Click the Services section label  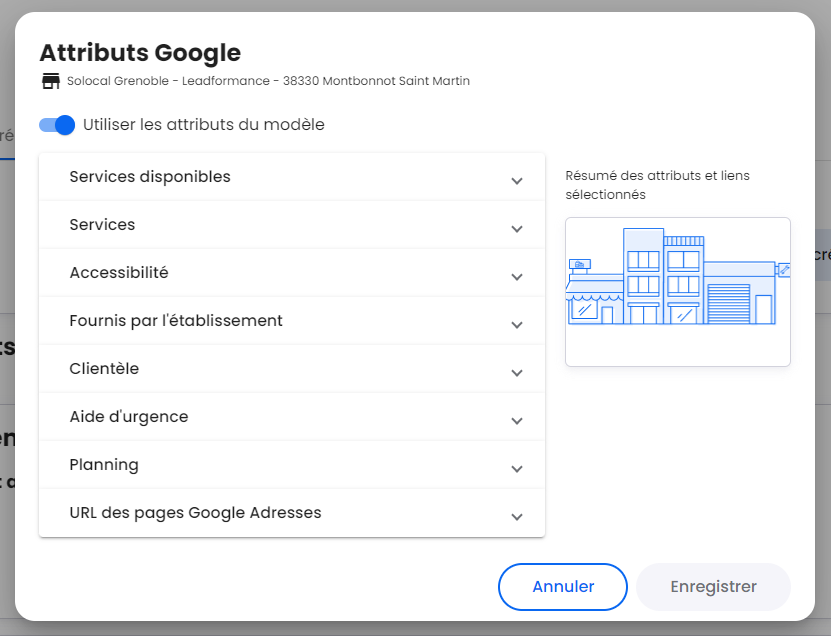pyautogui.click(x=102, y=225)
